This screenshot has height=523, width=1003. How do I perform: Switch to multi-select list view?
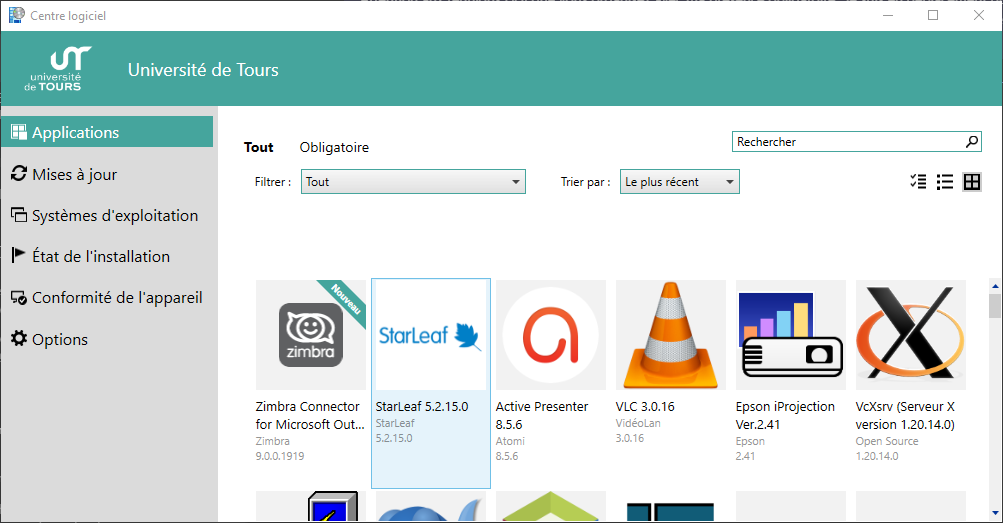918,182
